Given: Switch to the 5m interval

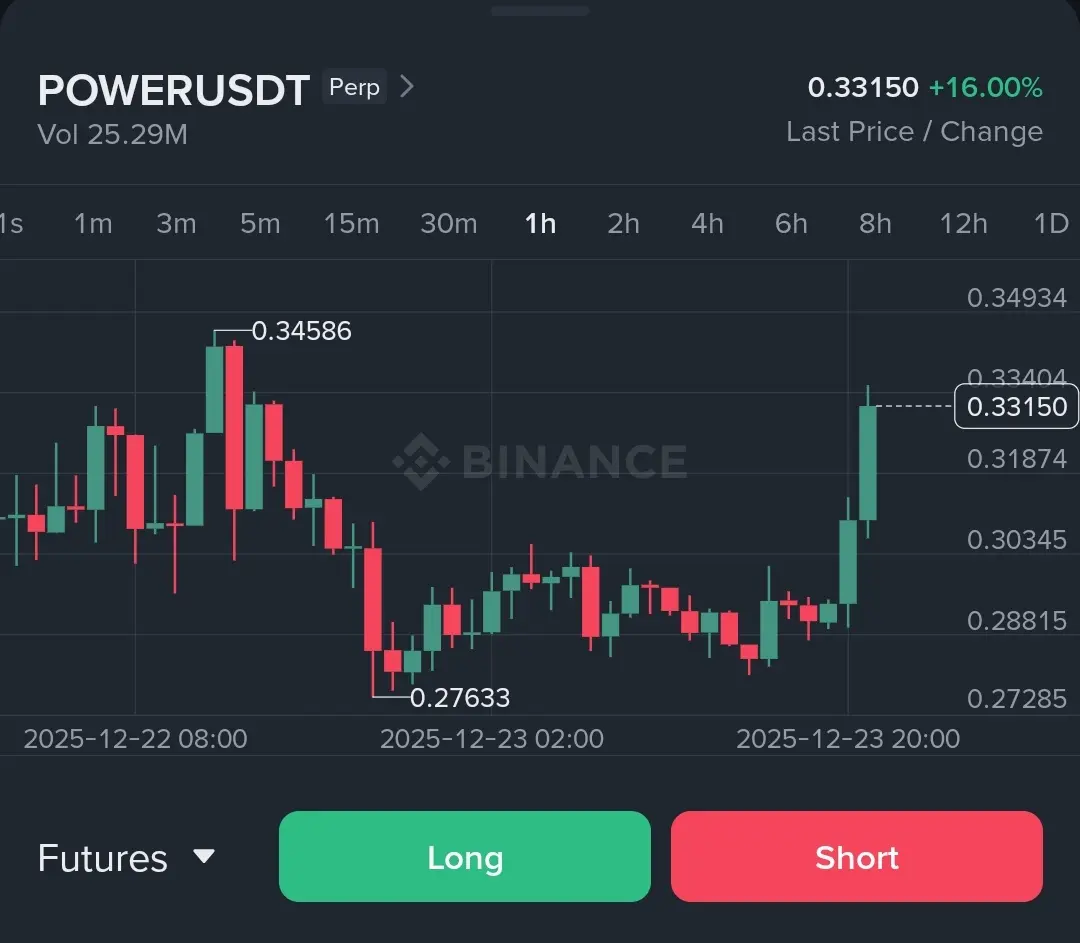Looking at the screenshot, I should pyautogui.click(x=260, y=223).
